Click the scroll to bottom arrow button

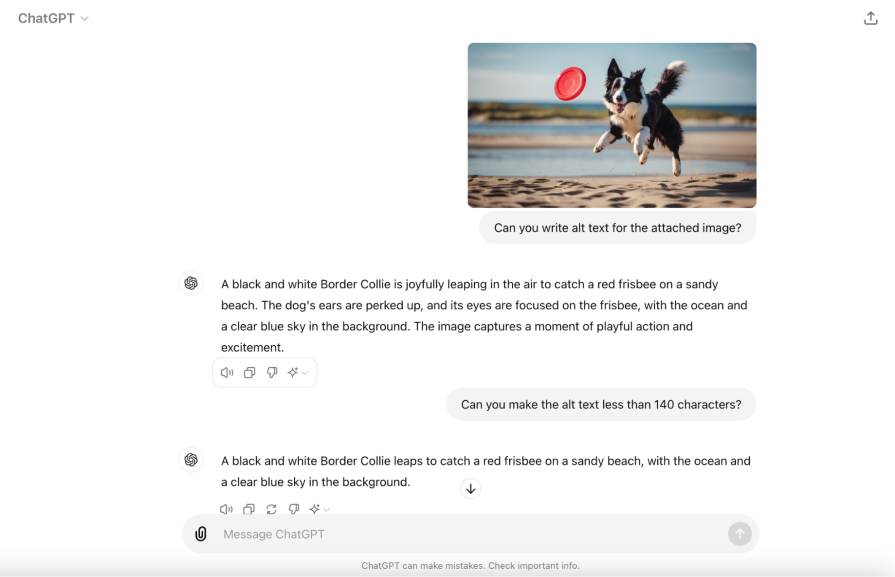point(470,489)
